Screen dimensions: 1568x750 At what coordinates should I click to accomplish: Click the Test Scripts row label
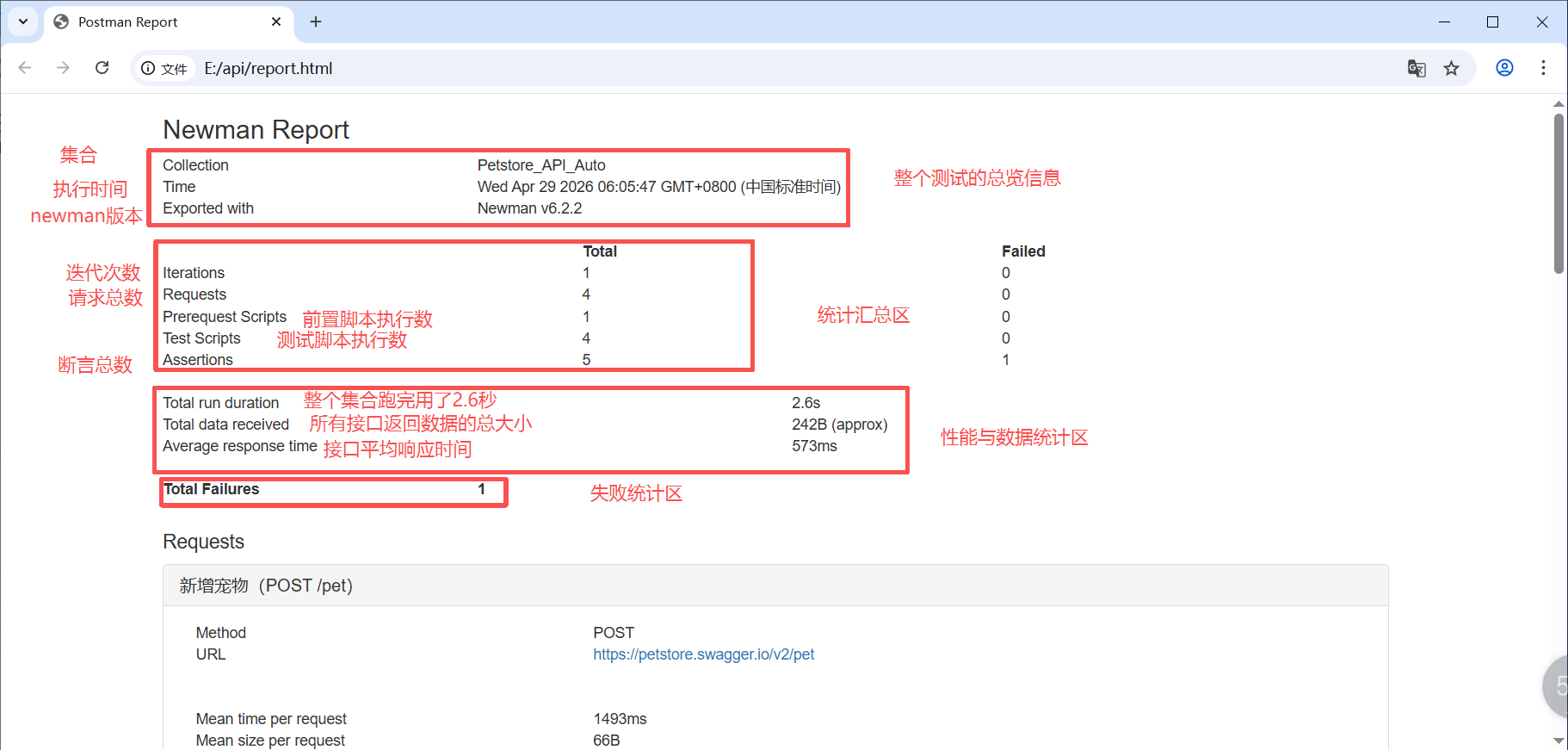[x=201, y=338]
